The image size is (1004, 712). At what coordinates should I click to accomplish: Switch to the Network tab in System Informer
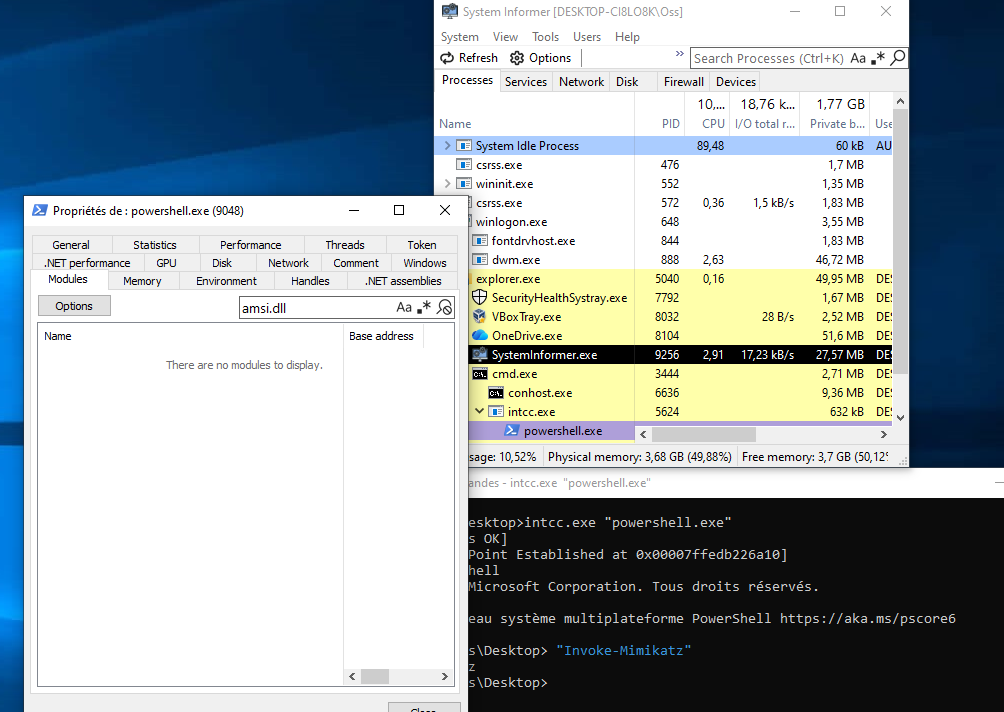(581, 82)
